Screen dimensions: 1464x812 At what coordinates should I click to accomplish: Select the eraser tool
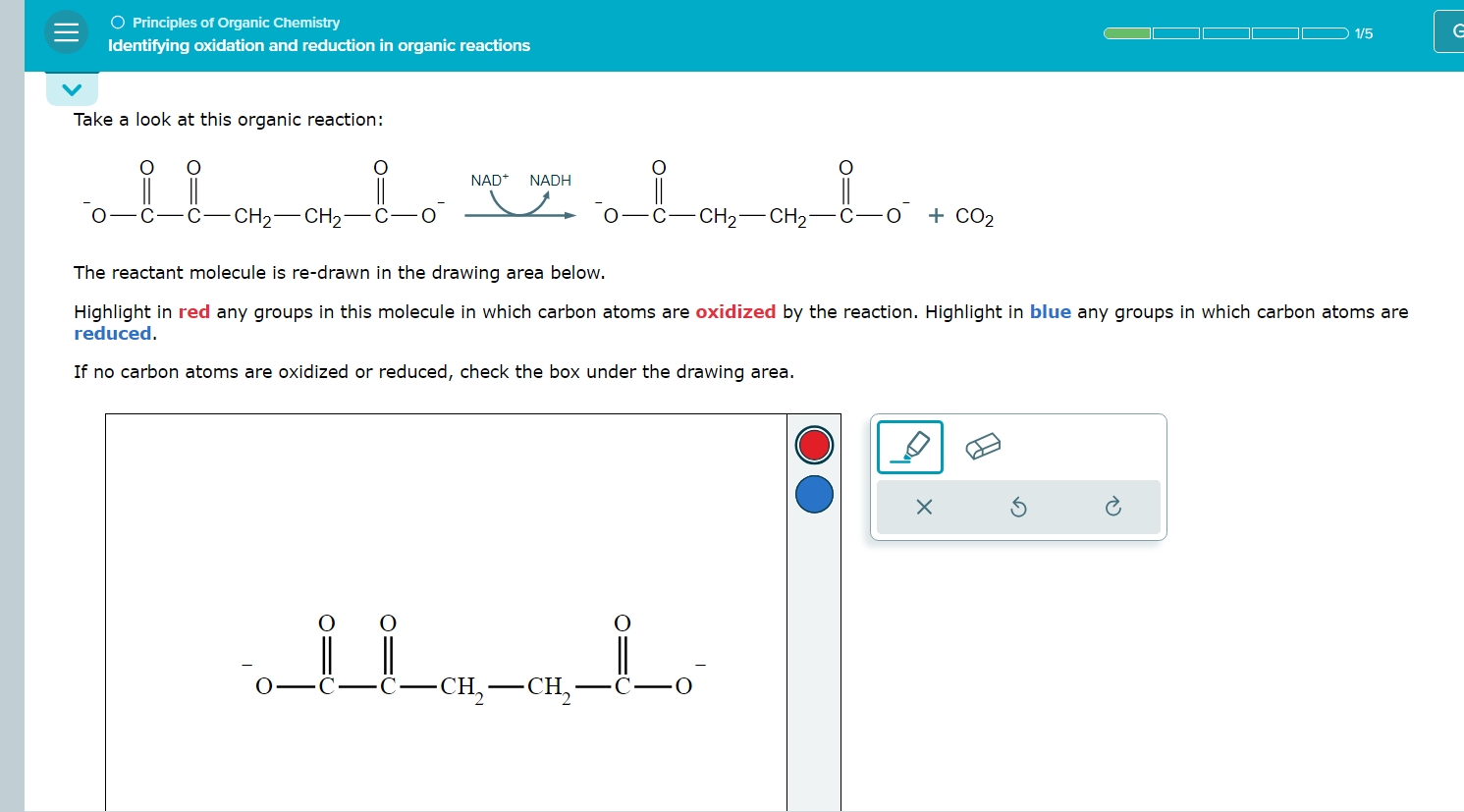[983, 447]
